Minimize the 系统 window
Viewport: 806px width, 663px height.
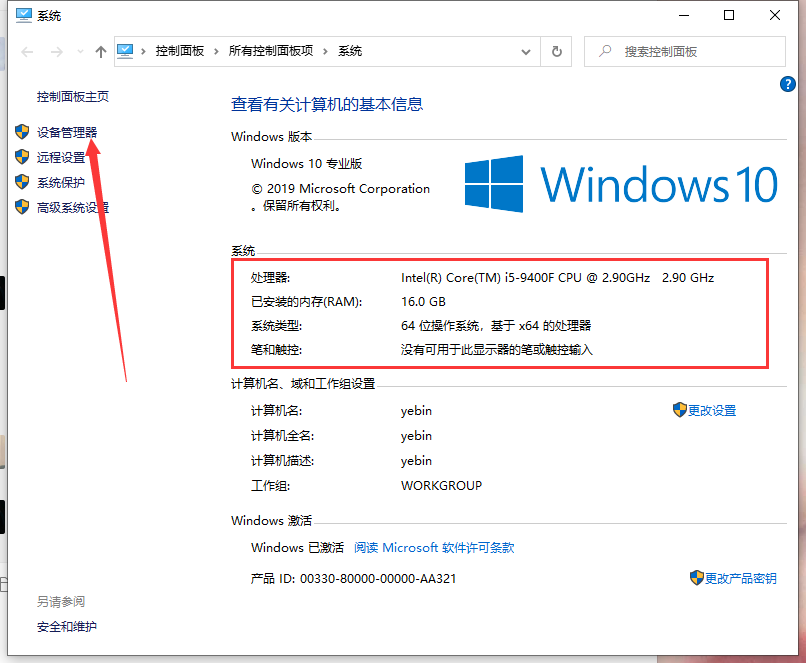tap(684, 15)
